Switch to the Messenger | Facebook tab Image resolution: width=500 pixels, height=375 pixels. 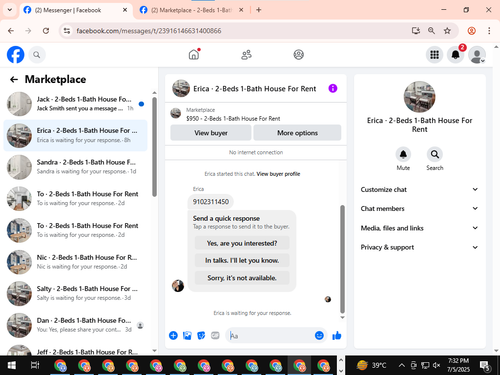coord(76,10)
